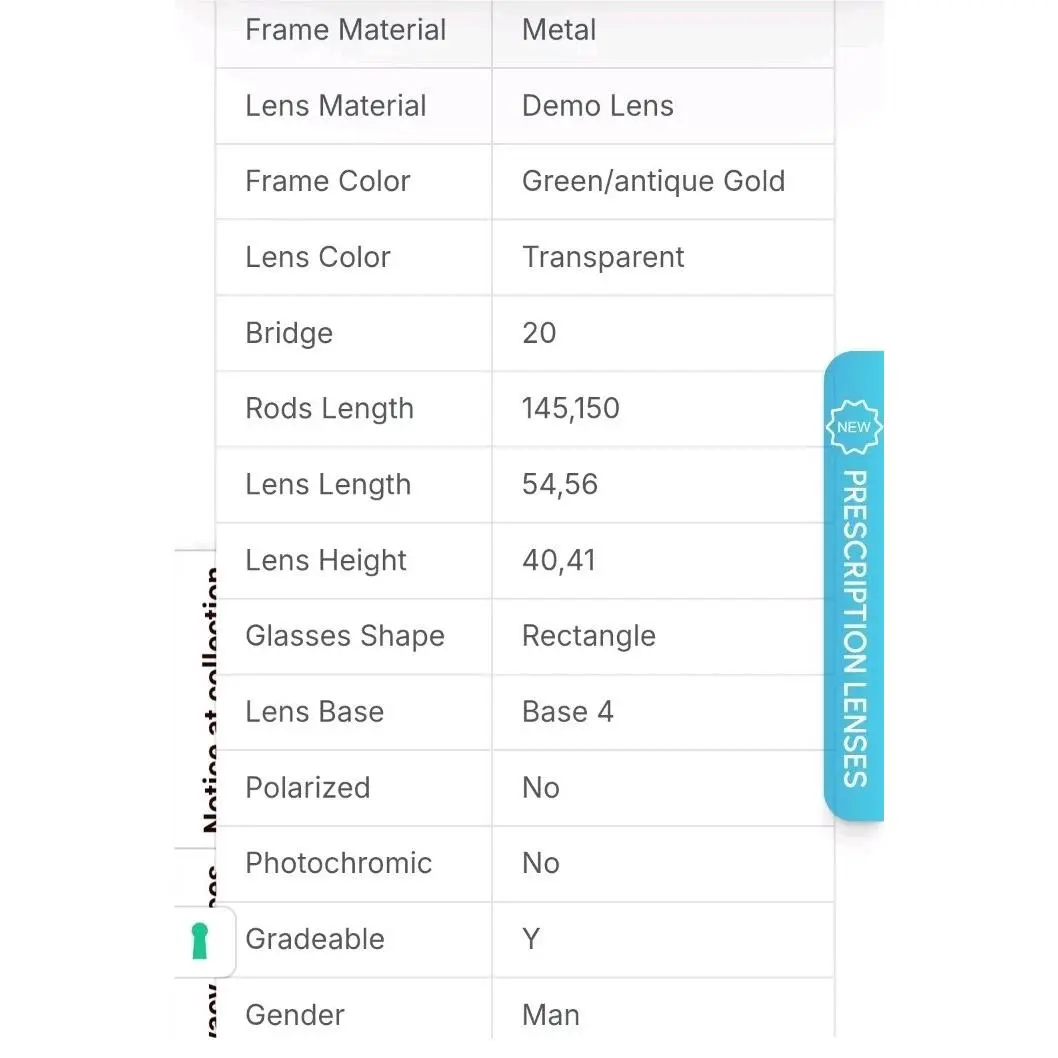Select the Gradeable value Y
The width and height of the screenshot is (1058, 1058).
click(x=531, y=939)
